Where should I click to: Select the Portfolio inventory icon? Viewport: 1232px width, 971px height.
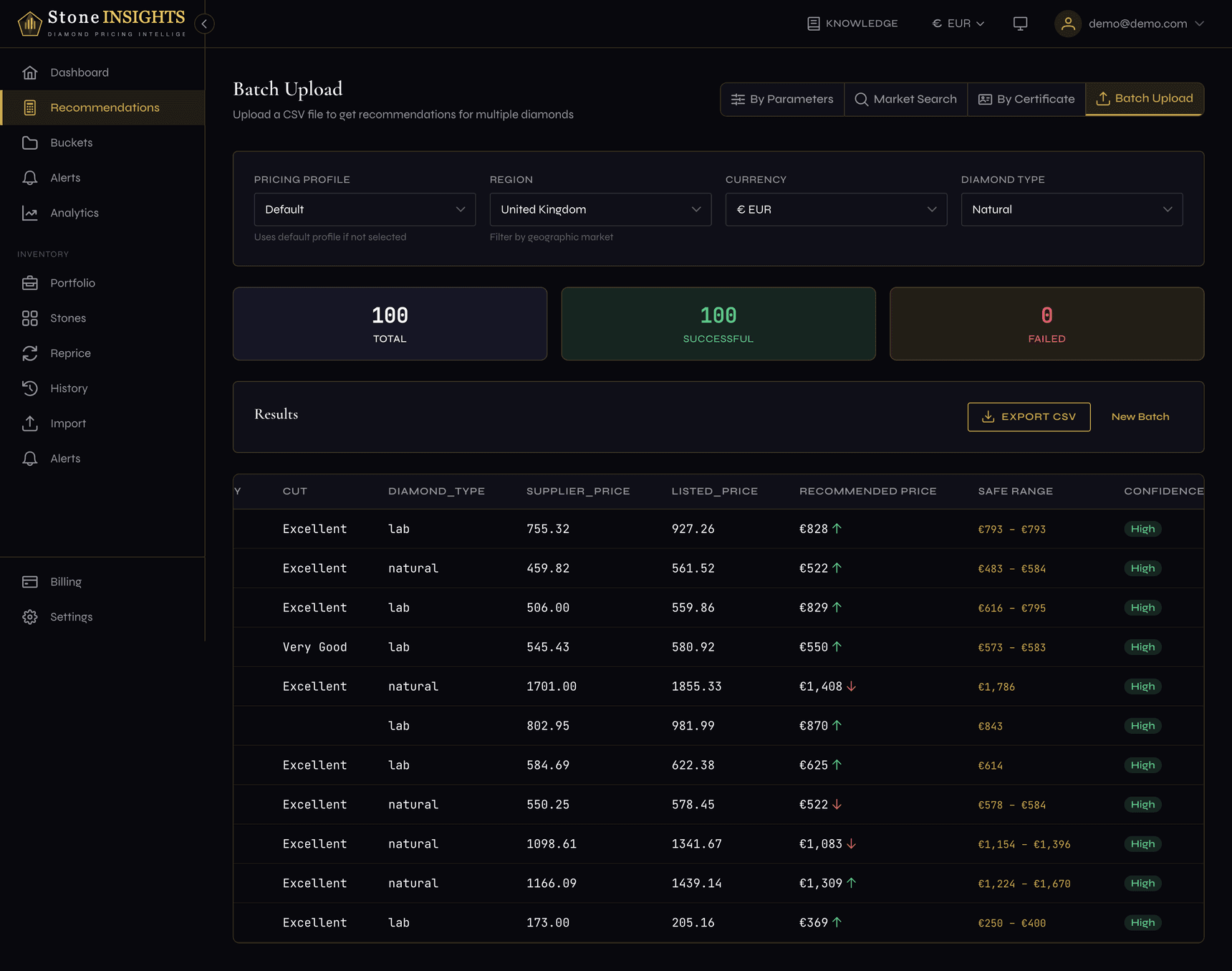[30, 282]
